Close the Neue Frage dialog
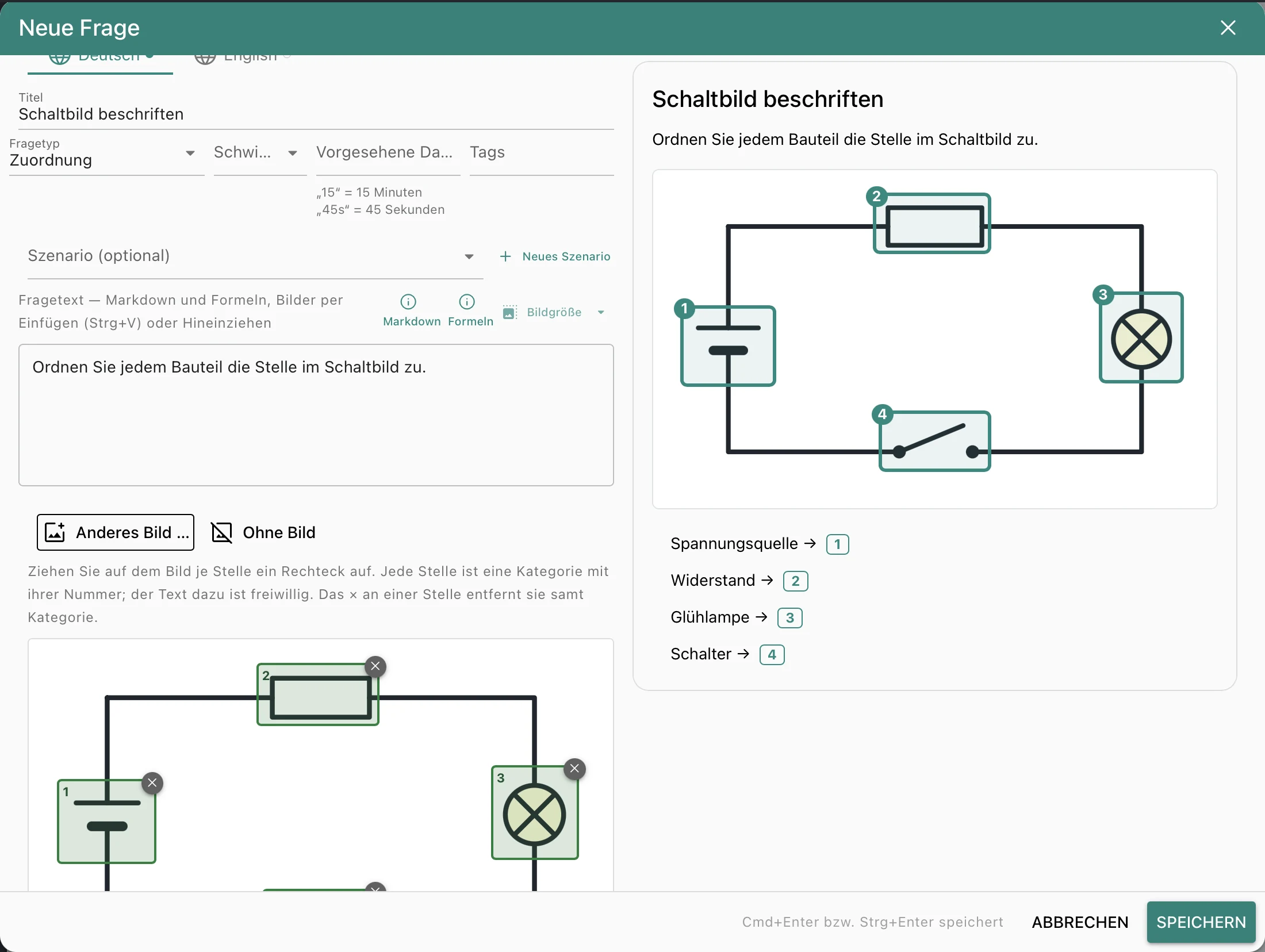Viewport: 1265px width, 952px height. click(1228, 28)
